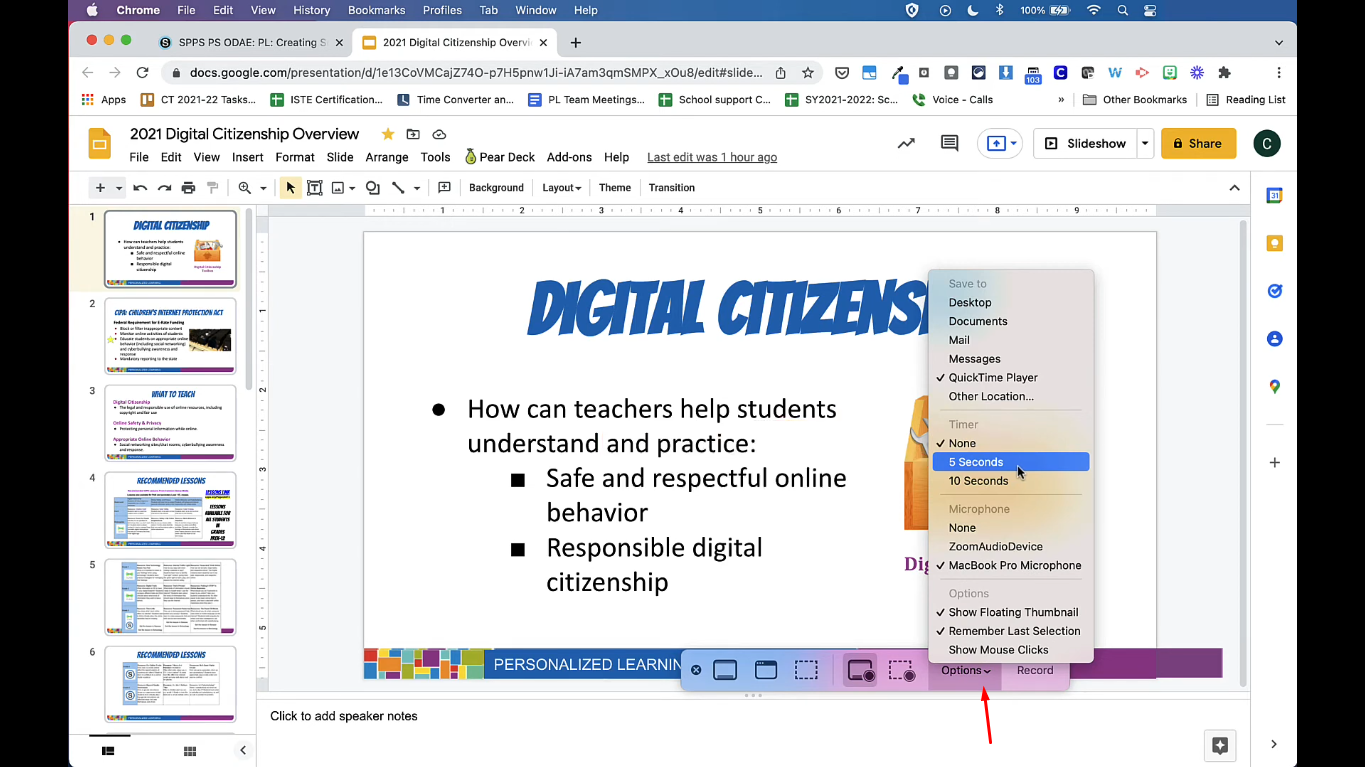Image resolution: width=1365 pixels, height=767 pixels.
Task: Open the Arrange menu
Action: tap(386, 157)
